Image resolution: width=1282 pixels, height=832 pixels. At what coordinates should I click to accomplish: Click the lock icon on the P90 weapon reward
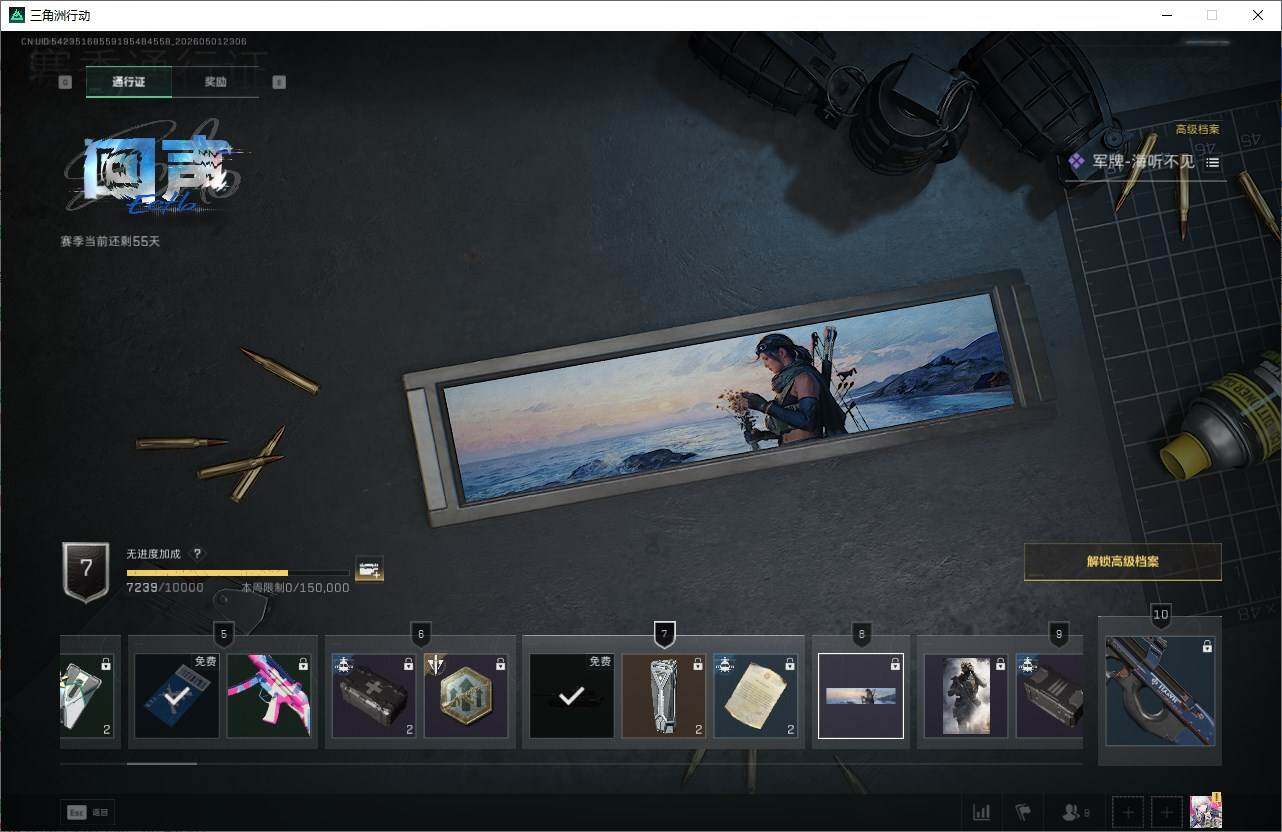tap(1207, 646)
